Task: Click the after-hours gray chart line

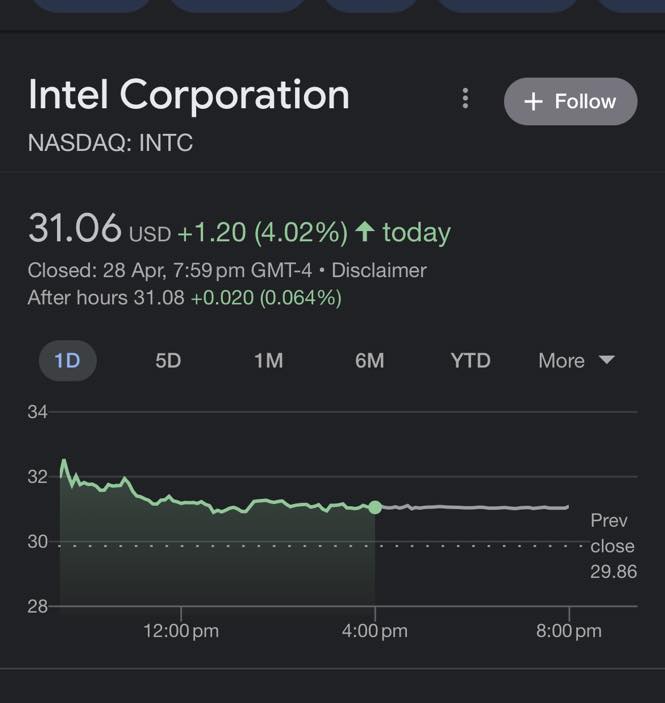Action: coord(470,508)
